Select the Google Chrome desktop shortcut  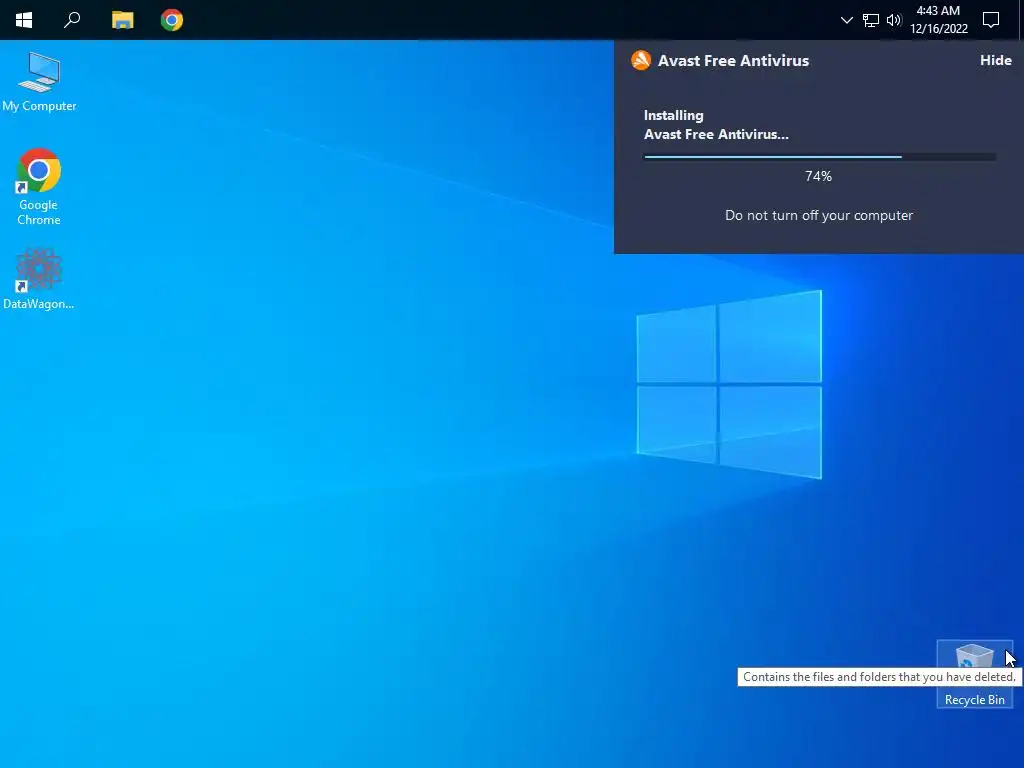39,187
